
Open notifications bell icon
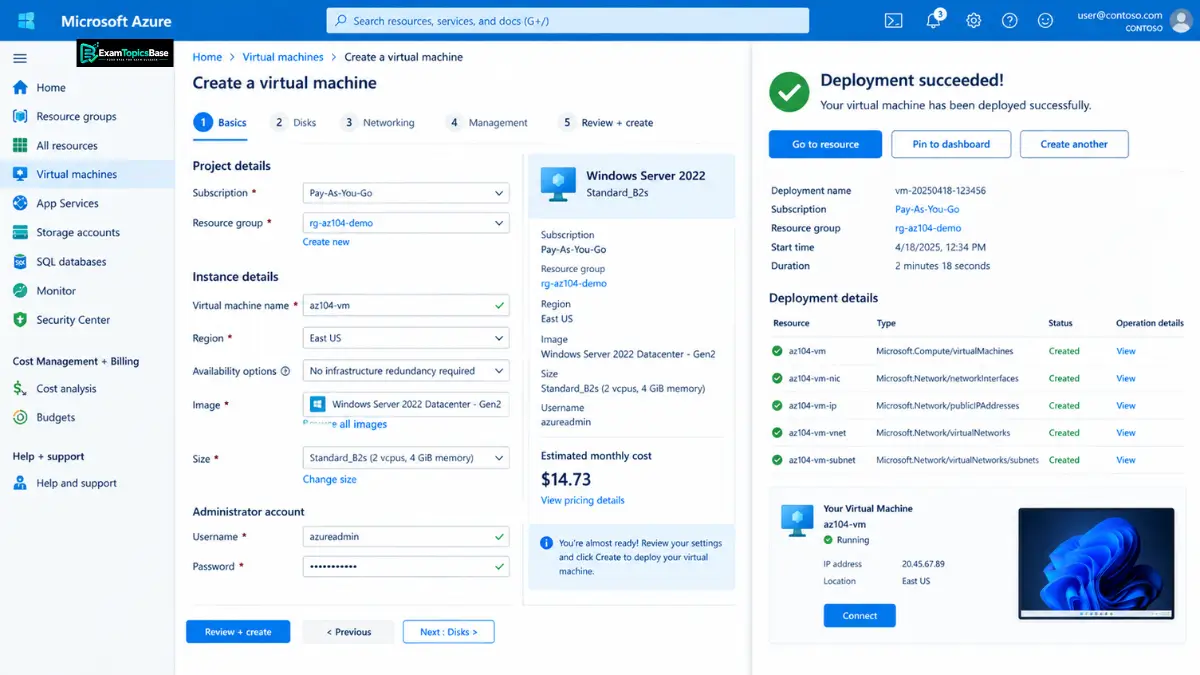point(934,20)
